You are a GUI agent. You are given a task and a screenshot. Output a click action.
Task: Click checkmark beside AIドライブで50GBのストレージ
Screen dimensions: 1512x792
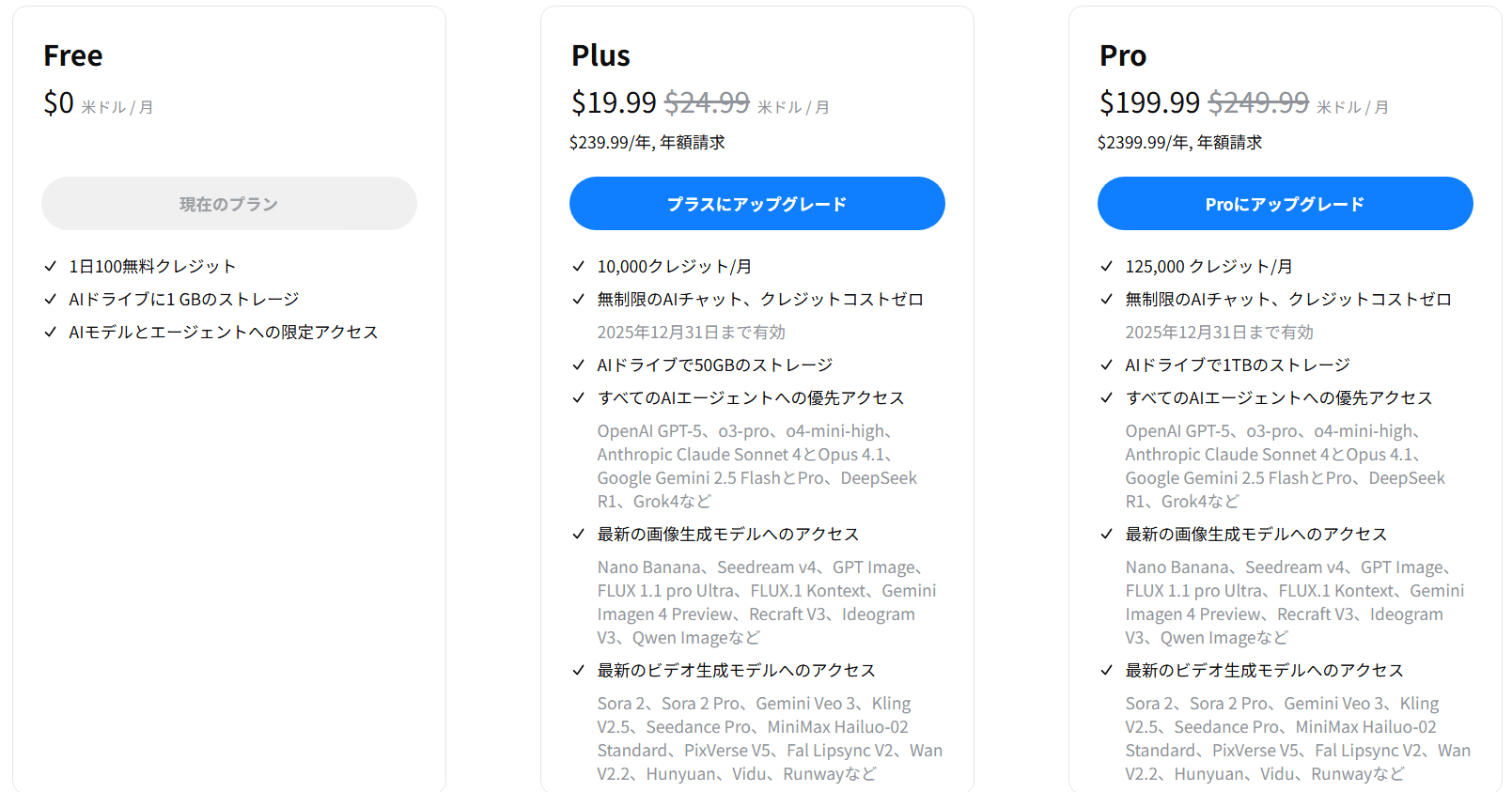coord(579,365)
